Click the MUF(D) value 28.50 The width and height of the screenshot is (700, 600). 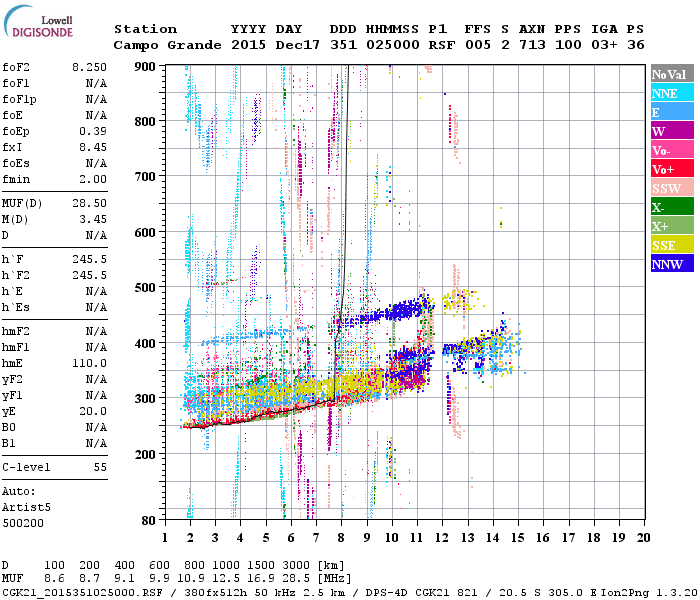pos(89,204)
